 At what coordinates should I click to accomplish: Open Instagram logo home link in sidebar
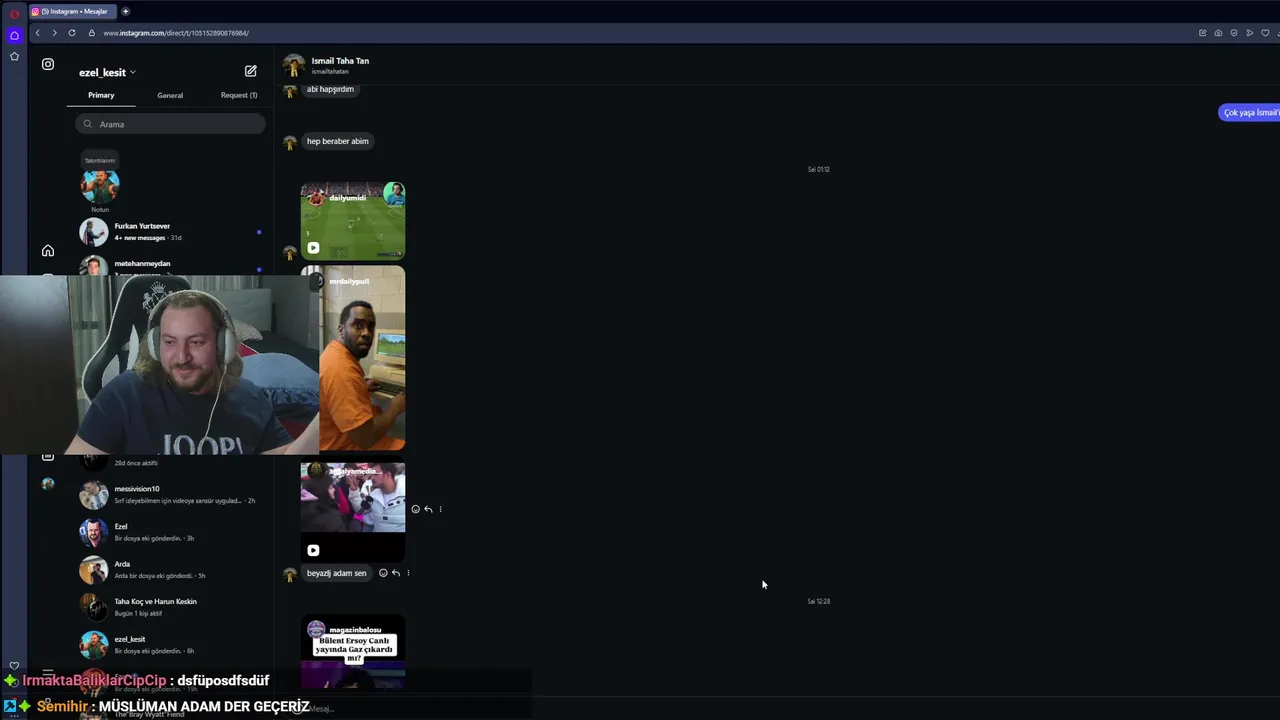[x=48, y=64]
